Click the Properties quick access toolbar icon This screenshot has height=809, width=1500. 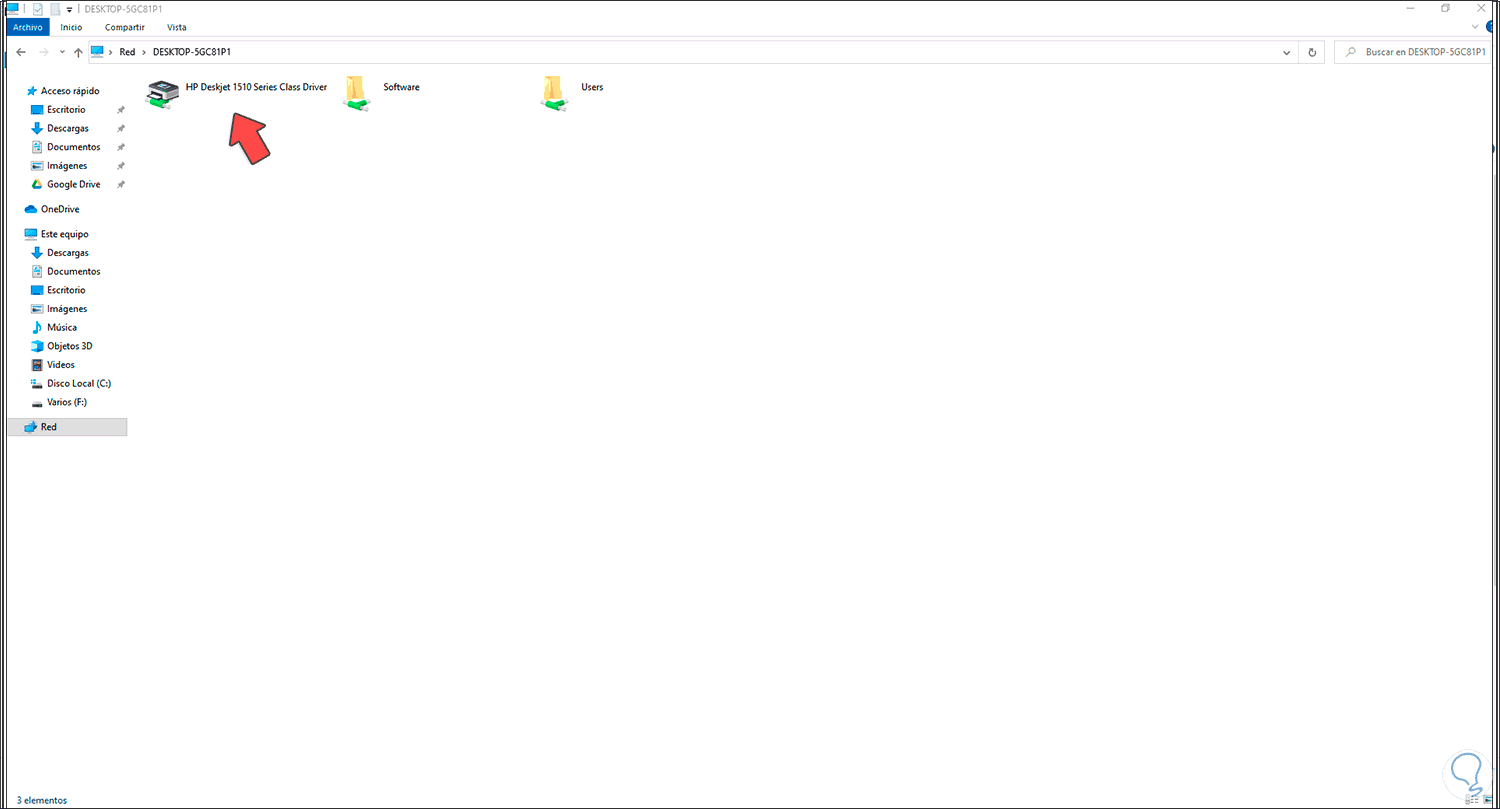pyautogui.click(x=37, y=8)
